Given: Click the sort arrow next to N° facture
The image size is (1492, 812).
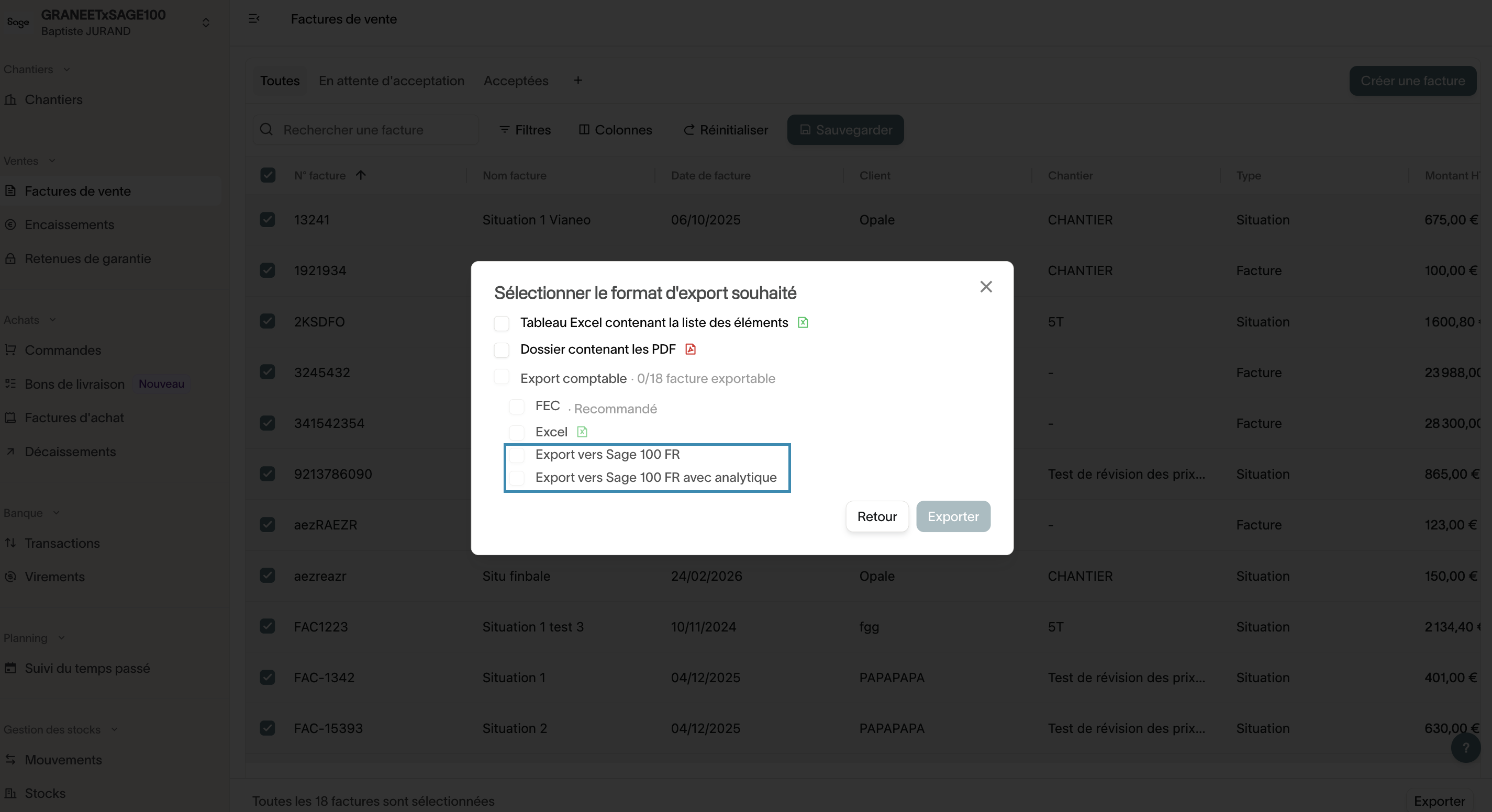Looking at the screenshot, I should (x=361, y=175).
